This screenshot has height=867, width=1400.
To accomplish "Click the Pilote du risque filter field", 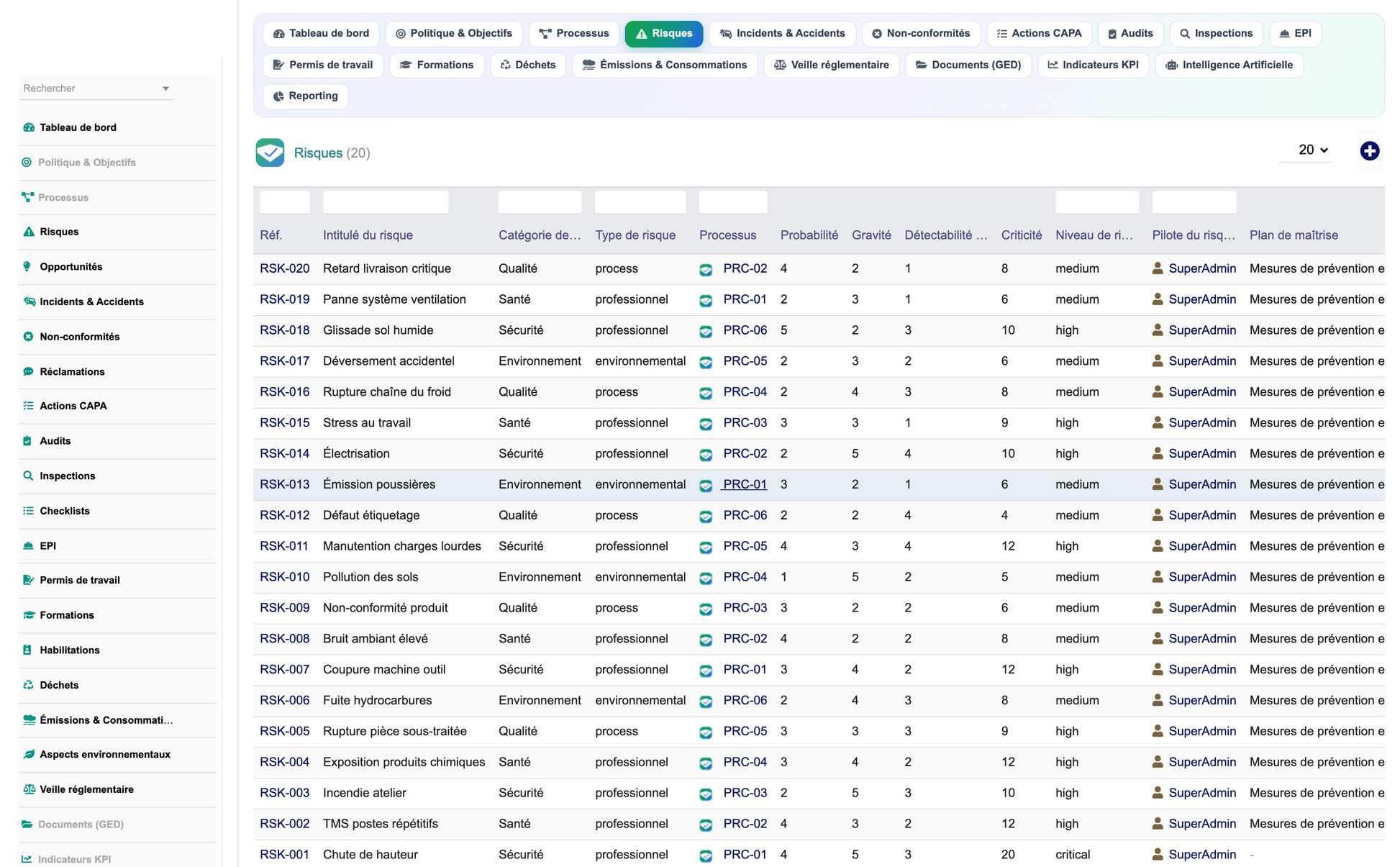I will 1194,202.
